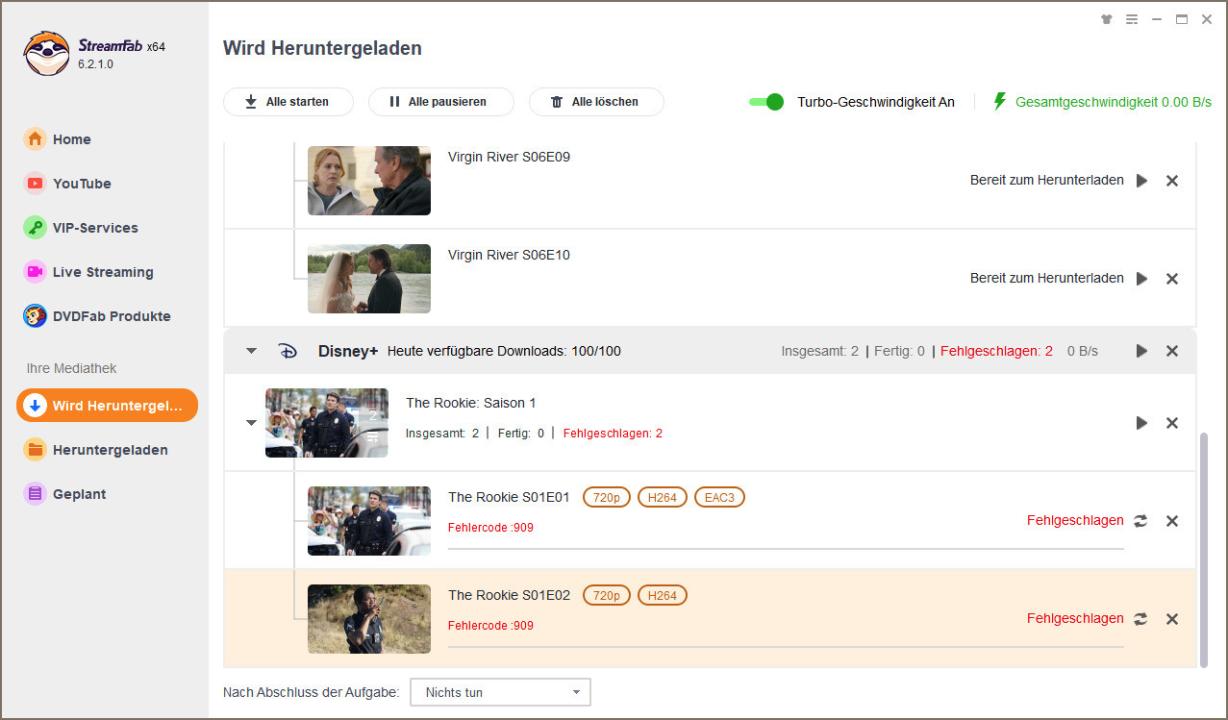The height and width of the screenshot is (720, 1228).
Task: Click the Ihre Mediathek heading
Action: [71, 368]
